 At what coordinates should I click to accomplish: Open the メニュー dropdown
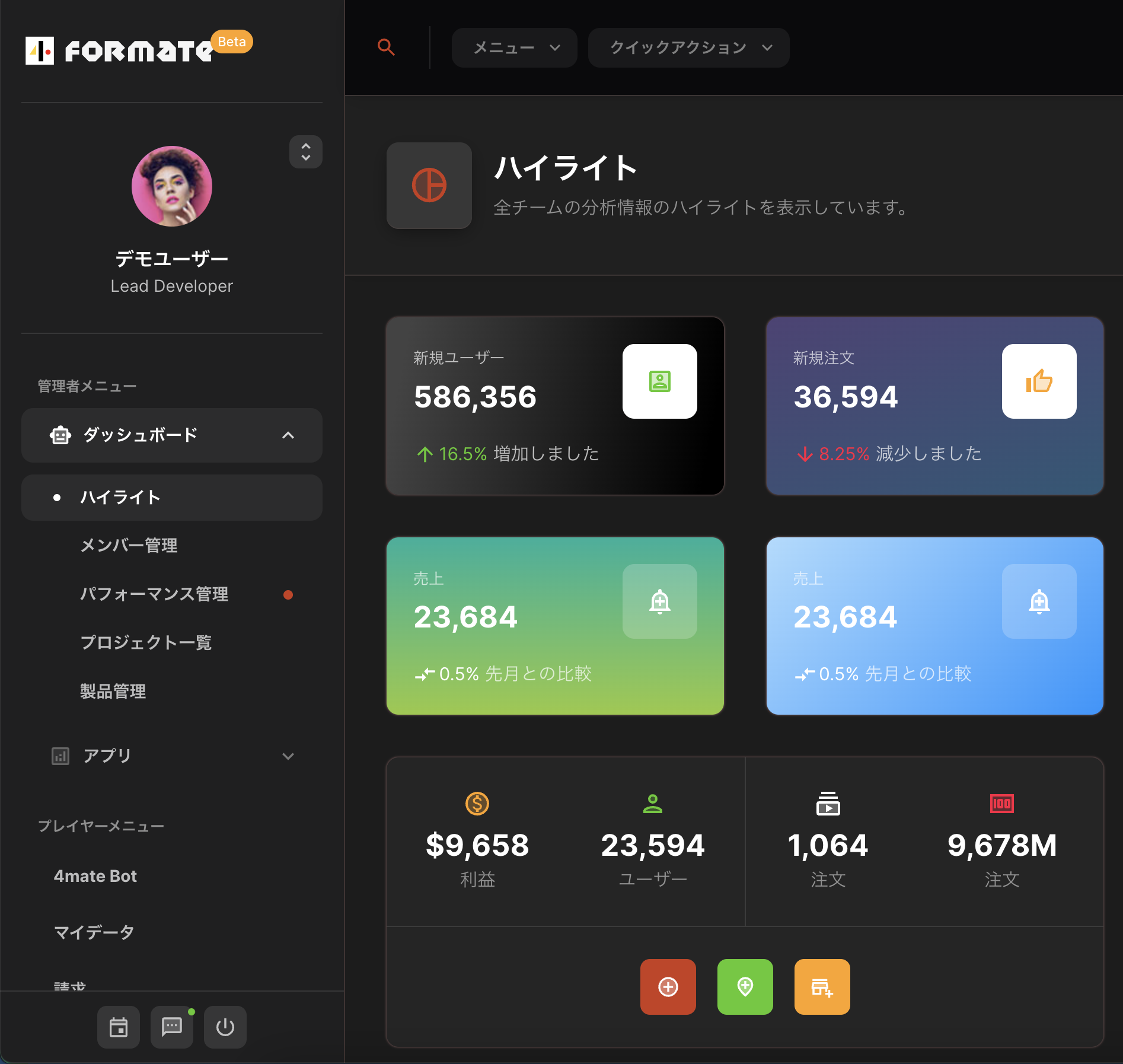[514, 47]
